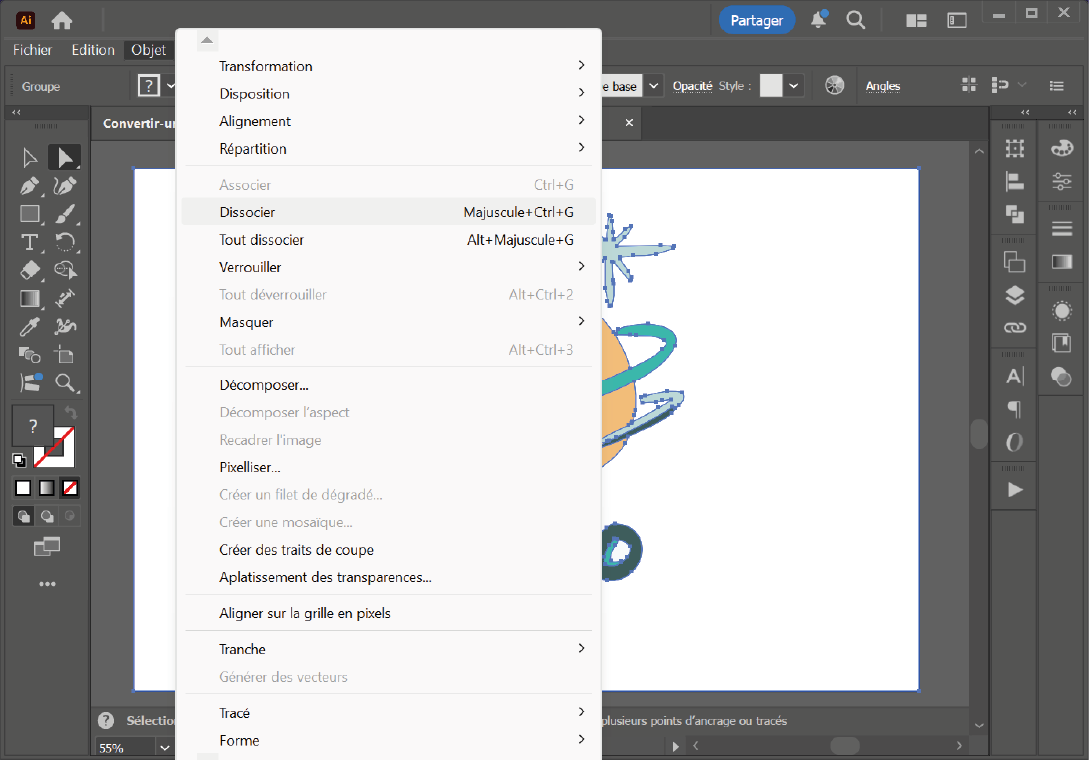Select the Eraser tool
This screenshot has height=760, width=1089.
tap(30, 270)
